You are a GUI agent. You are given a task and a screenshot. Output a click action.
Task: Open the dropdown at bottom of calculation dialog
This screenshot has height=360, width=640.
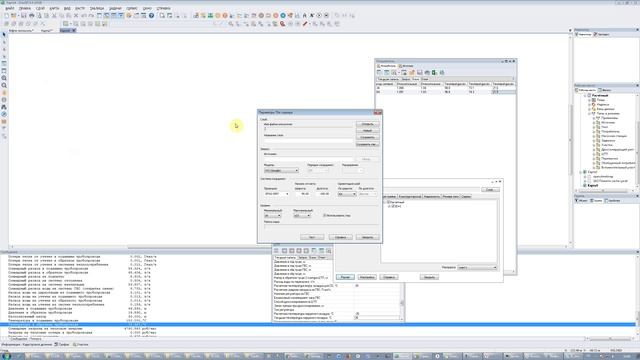coord(477,268)
